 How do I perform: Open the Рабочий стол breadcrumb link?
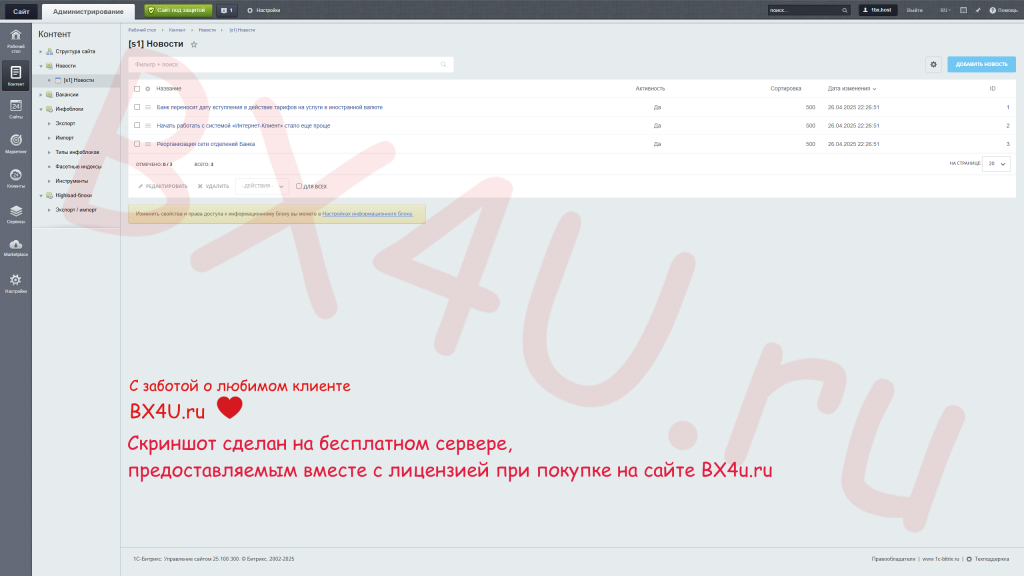tap(142, 30)
